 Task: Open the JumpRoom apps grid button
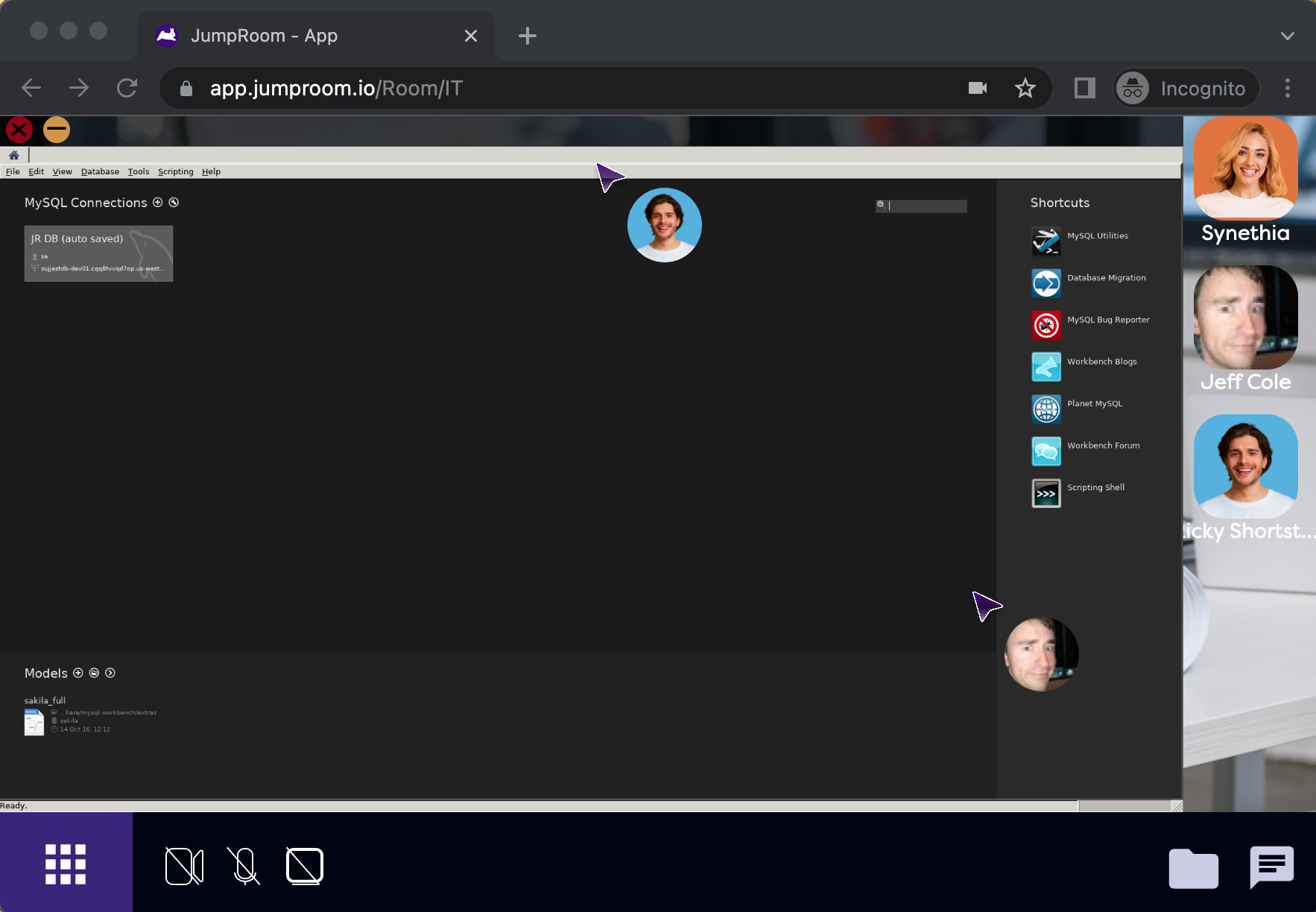(66, 864)
